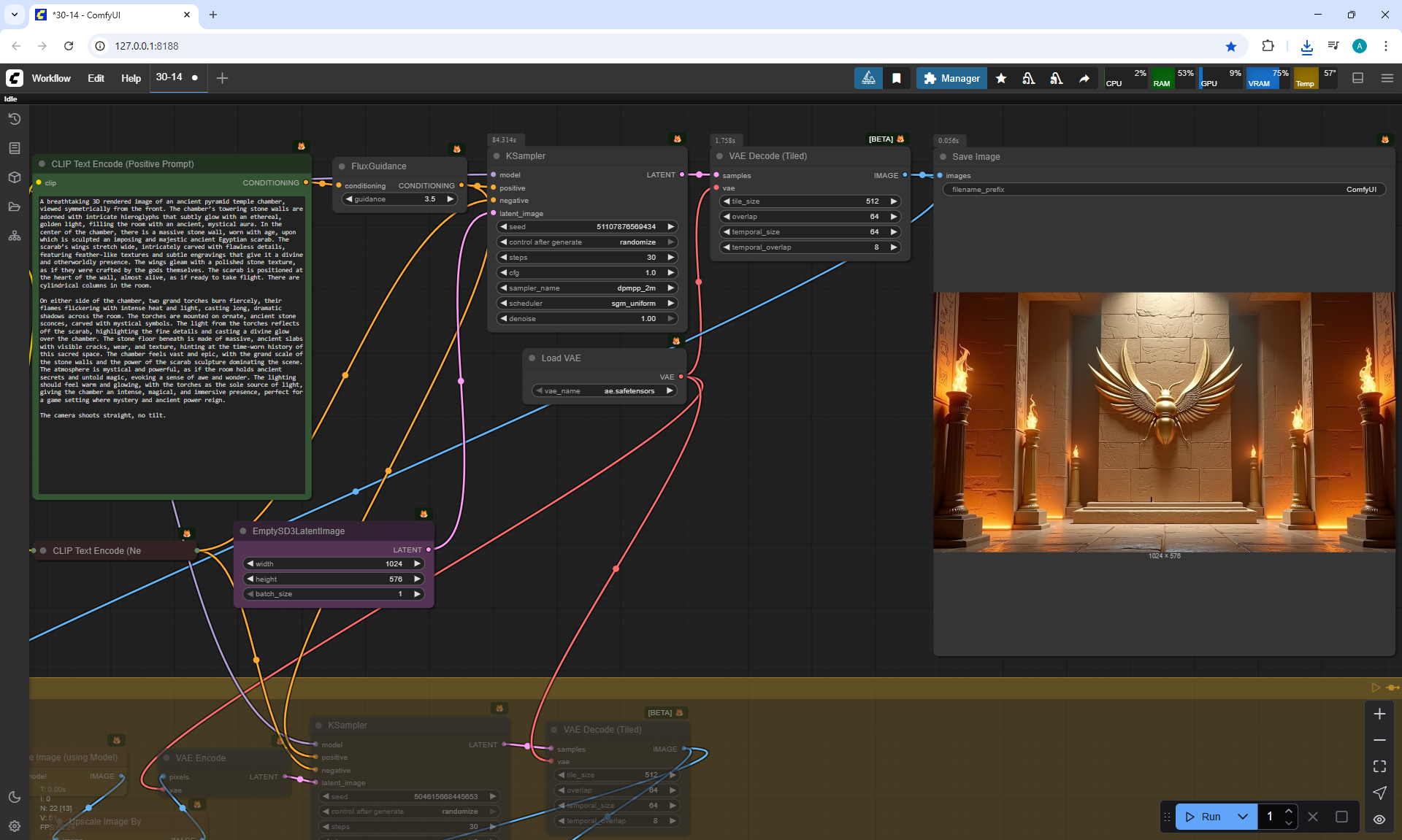
Task: Open the vae_name ae.safetensors combo
Action: pyautogui.click(x=604, y=390)
